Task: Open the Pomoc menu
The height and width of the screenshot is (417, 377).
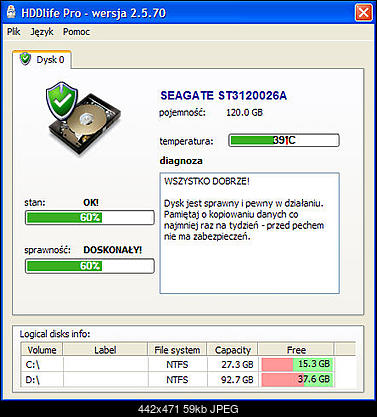Action: click(x=76, y=32)
